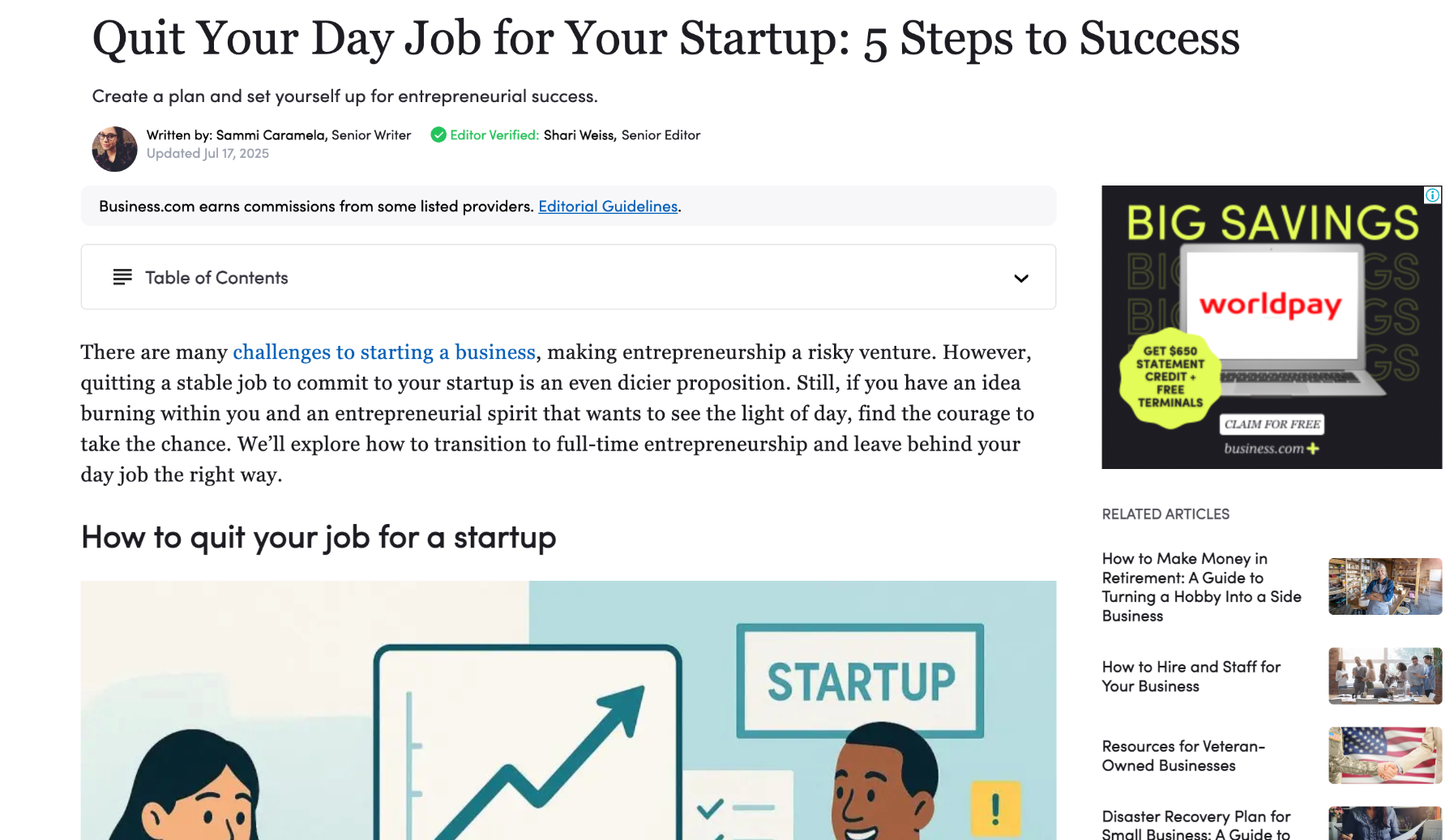1454x840 pixels.
Task: Click the hiring and staffing article thumbnail
Action: pos(1384,676)
